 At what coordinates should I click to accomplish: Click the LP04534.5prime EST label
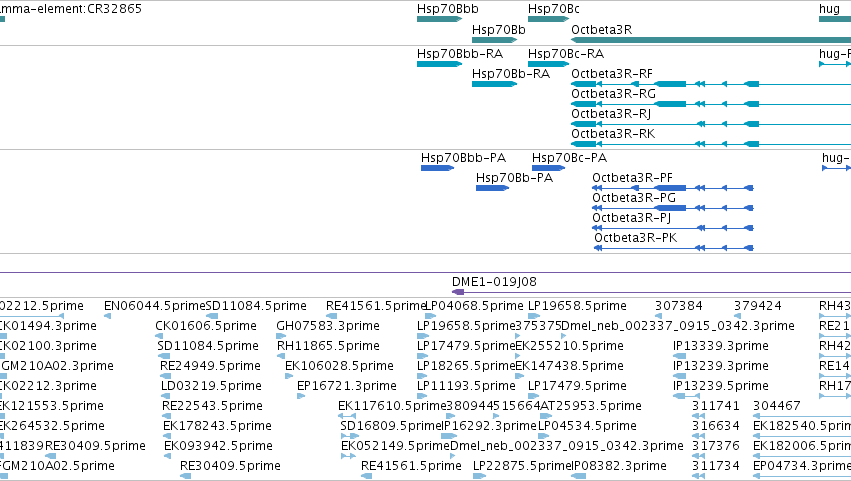click(x=587, y=427)
